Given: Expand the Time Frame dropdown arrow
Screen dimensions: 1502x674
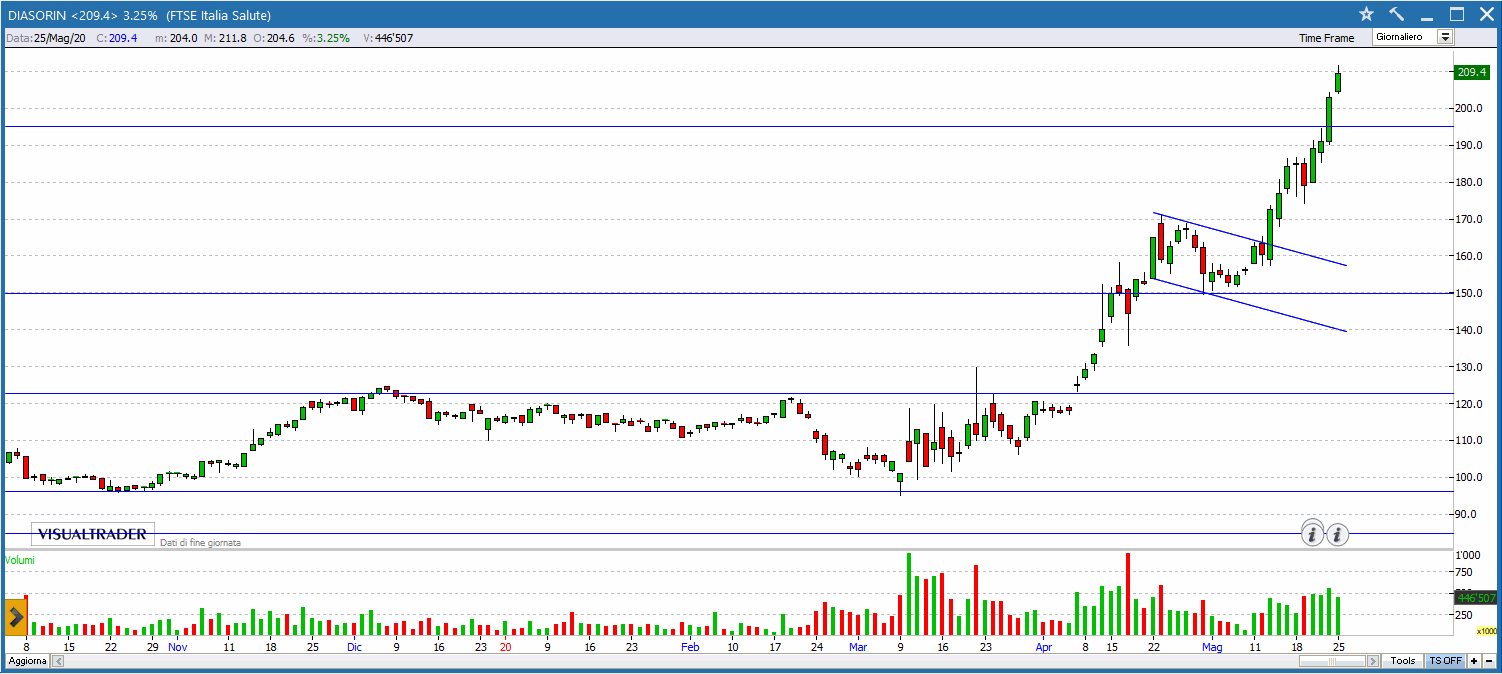Looking at the screenshot, I should coord(1445,37).
